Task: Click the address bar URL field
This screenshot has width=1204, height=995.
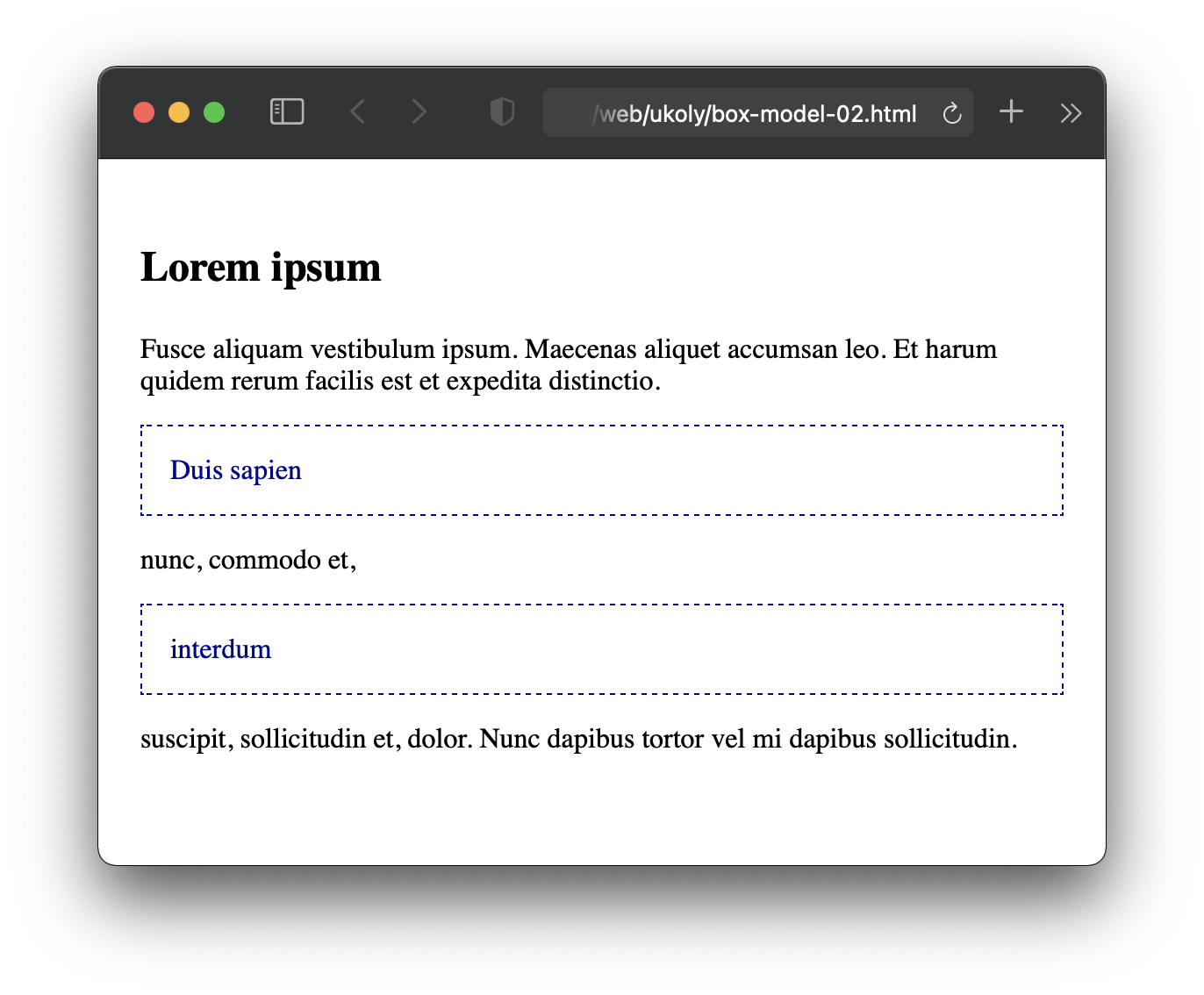Action: [757, 113]
